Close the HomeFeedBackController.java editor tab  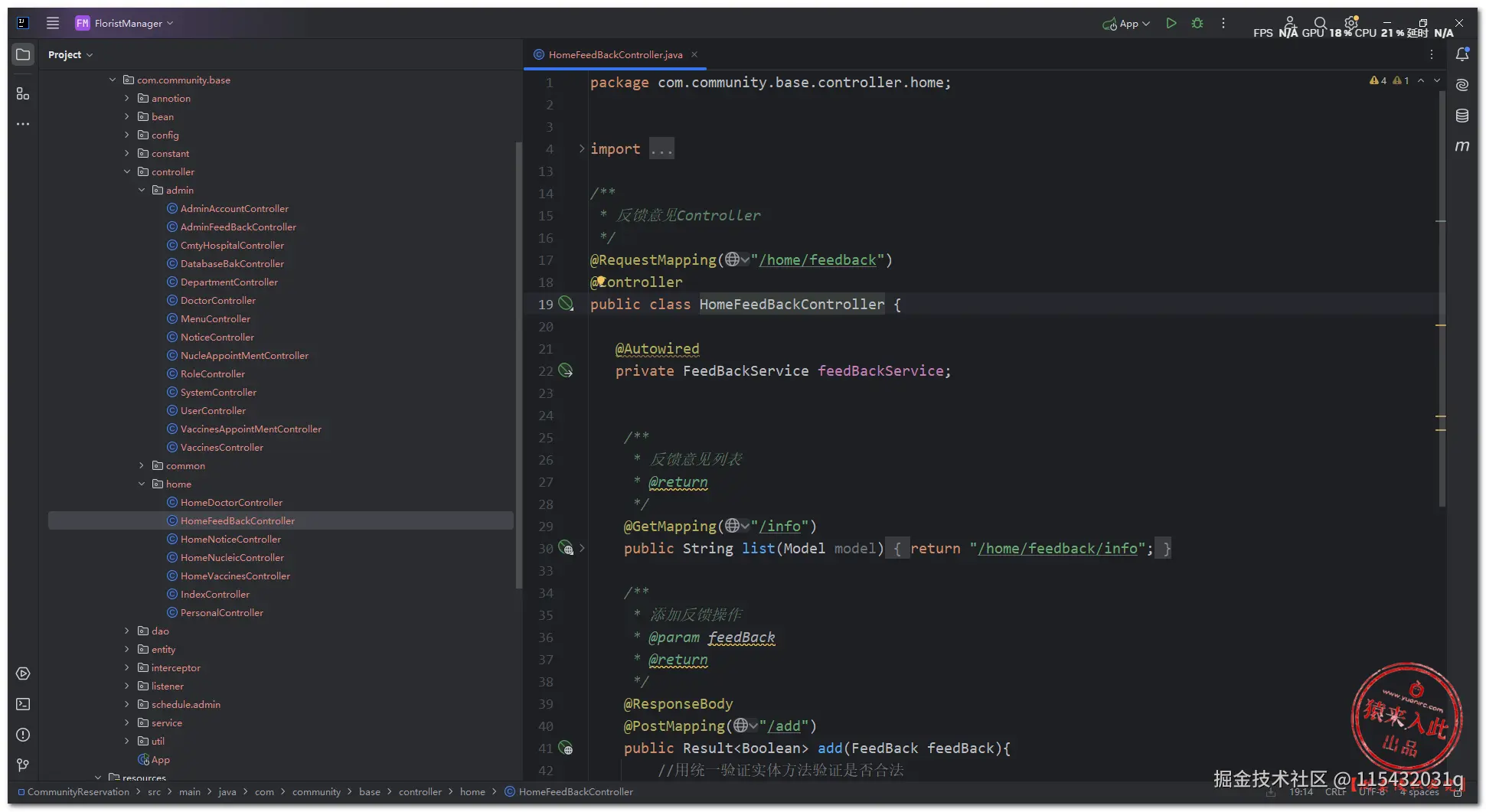click(x=694, y=54)
